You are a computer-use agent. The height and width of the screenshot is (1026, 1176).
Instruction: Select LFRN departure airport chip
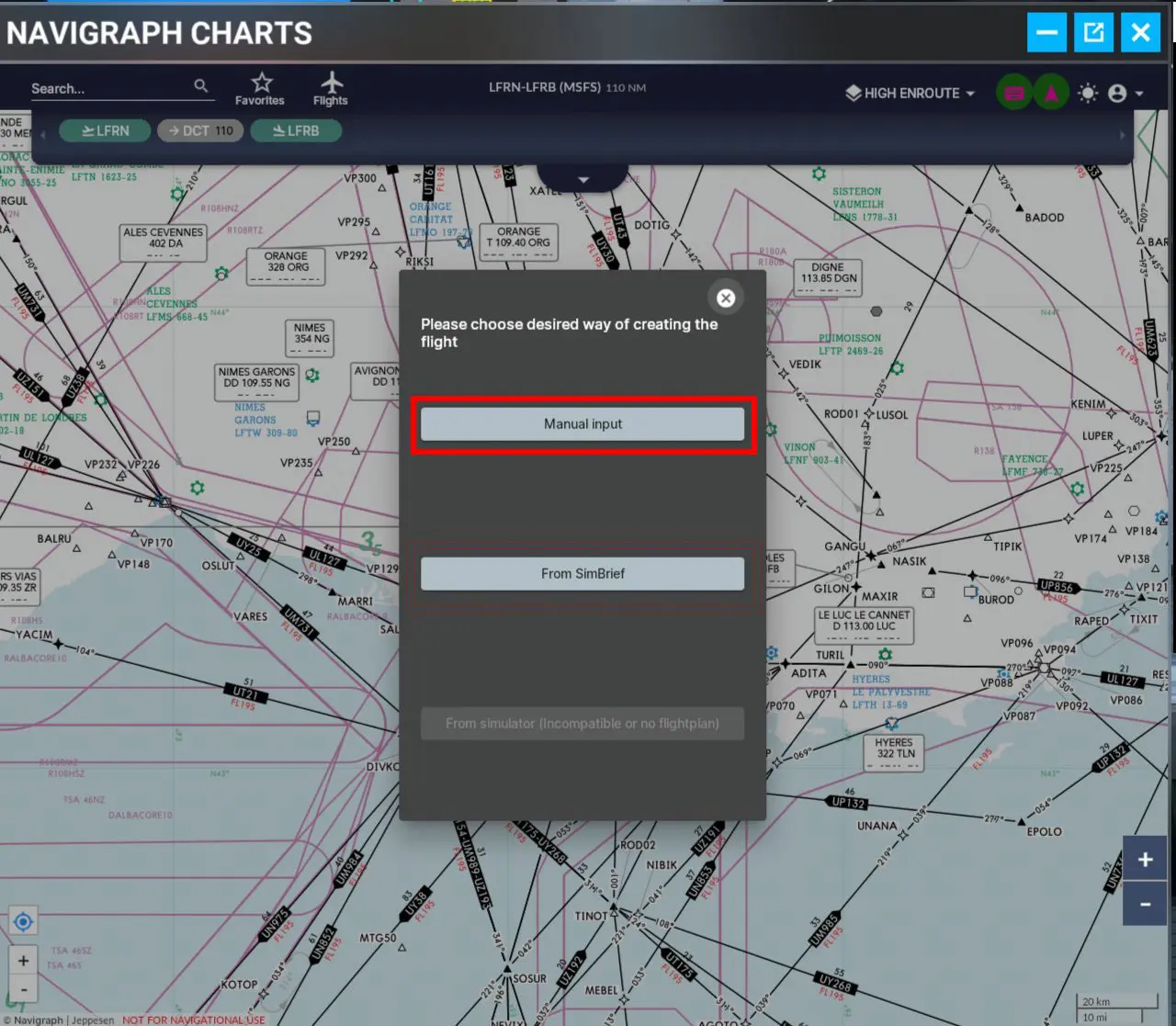pyautogui.click(x=106, y=130)
